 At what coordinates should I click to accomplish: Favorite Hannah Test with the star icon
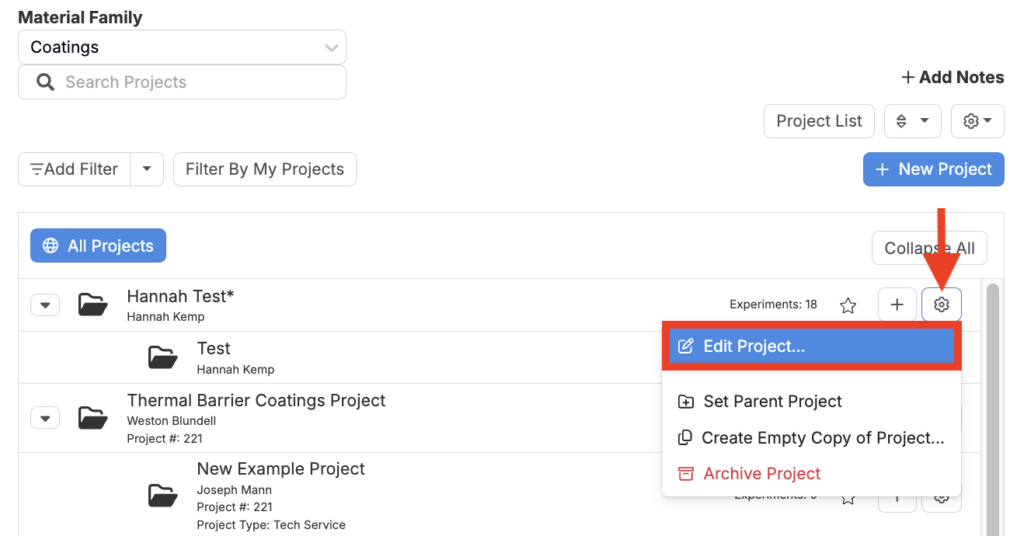848,305
